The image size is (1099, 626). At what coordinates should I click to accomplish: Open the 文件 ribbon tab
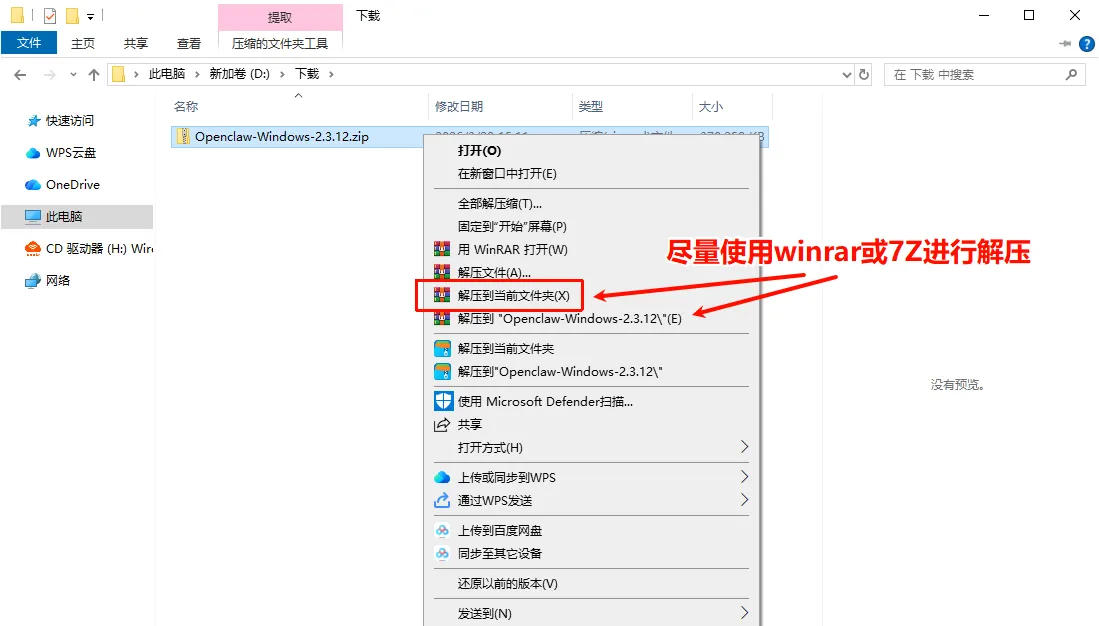point(29,43)
